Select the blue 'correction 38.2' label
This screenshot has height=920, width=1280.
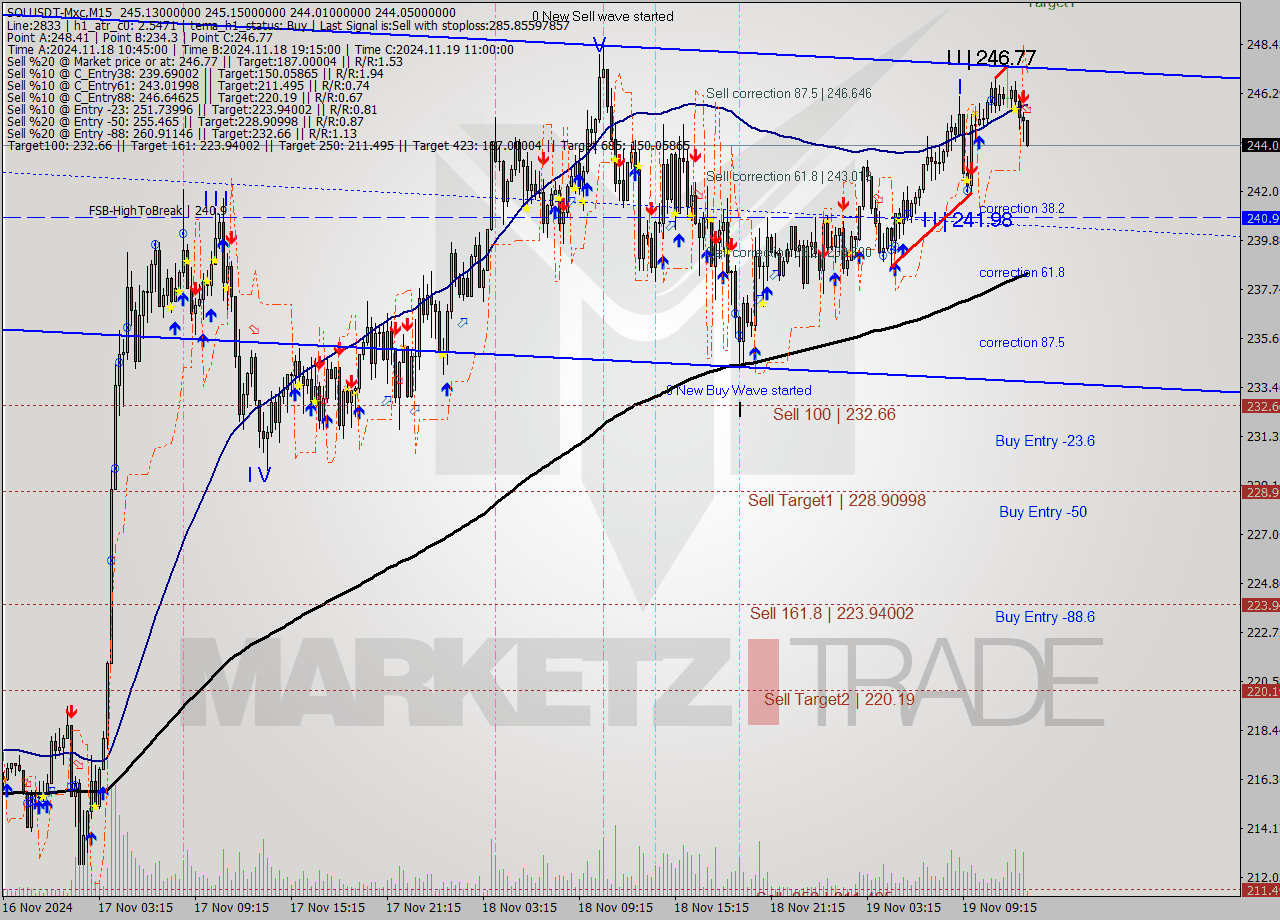[x=1022, y=208]
